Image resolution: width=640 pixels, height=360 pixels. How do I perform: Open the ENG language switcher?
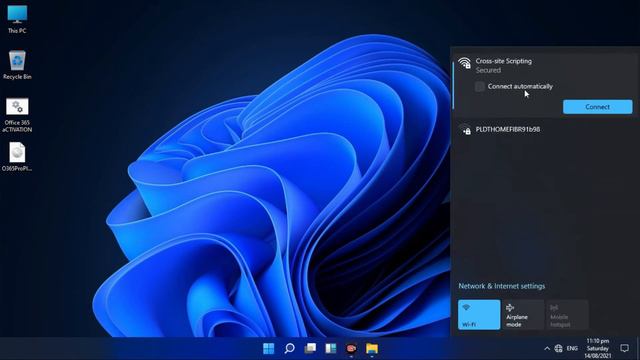click(572, 349)
